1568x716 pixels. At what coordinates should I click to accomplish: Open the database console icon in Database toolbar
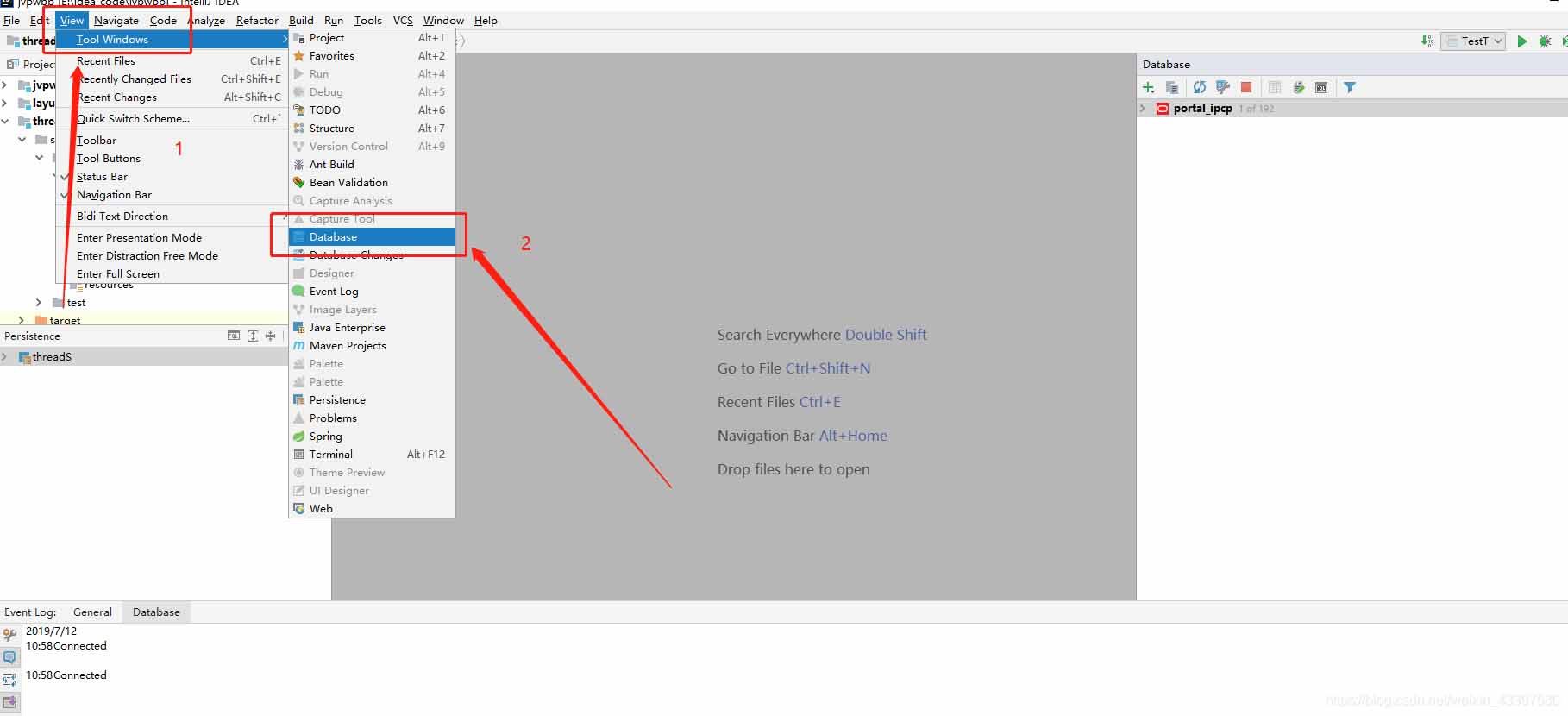1321,87
